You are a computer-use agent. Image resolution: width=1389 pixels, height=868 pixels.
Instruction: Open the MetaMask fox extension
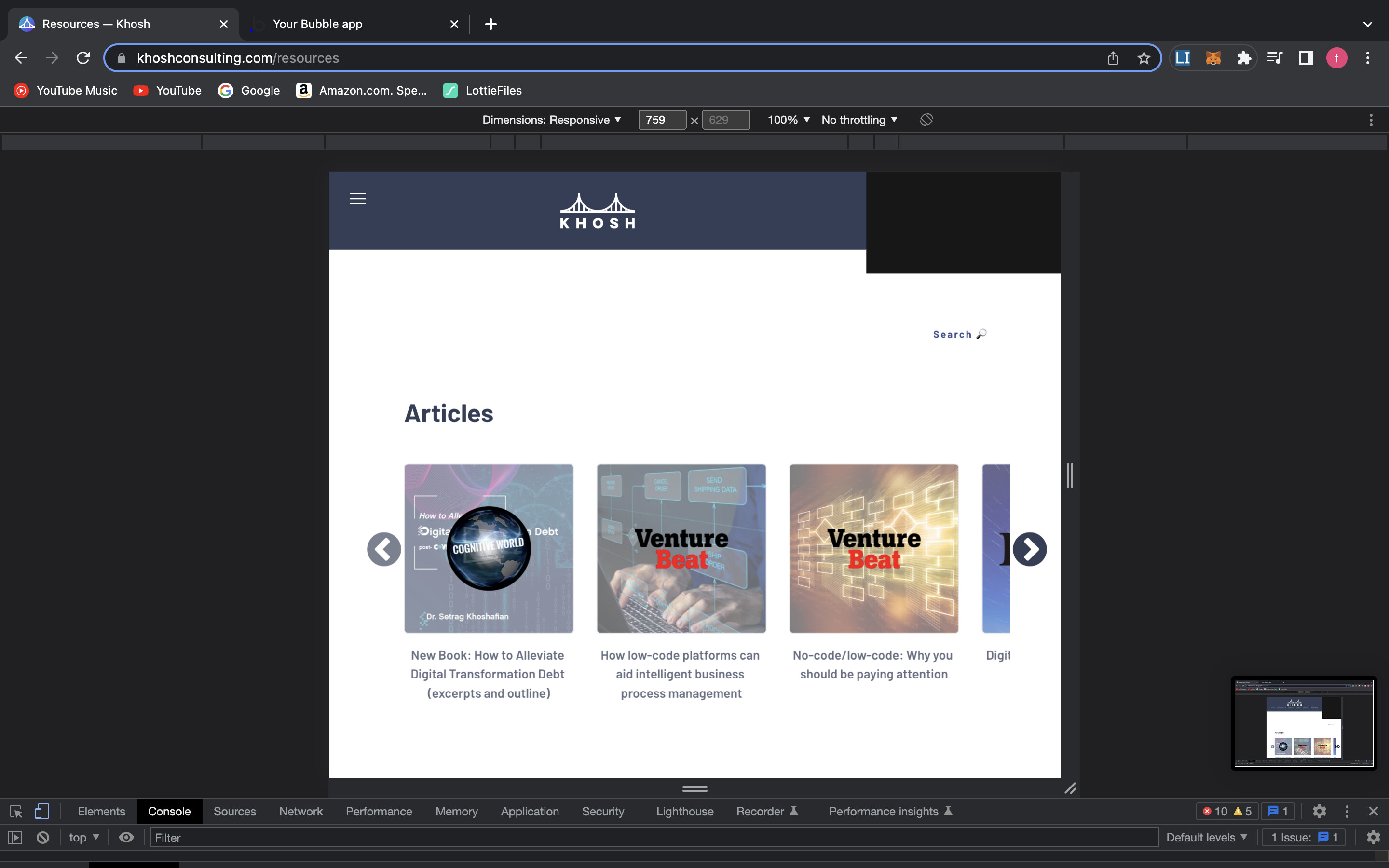pos(1213,58)
